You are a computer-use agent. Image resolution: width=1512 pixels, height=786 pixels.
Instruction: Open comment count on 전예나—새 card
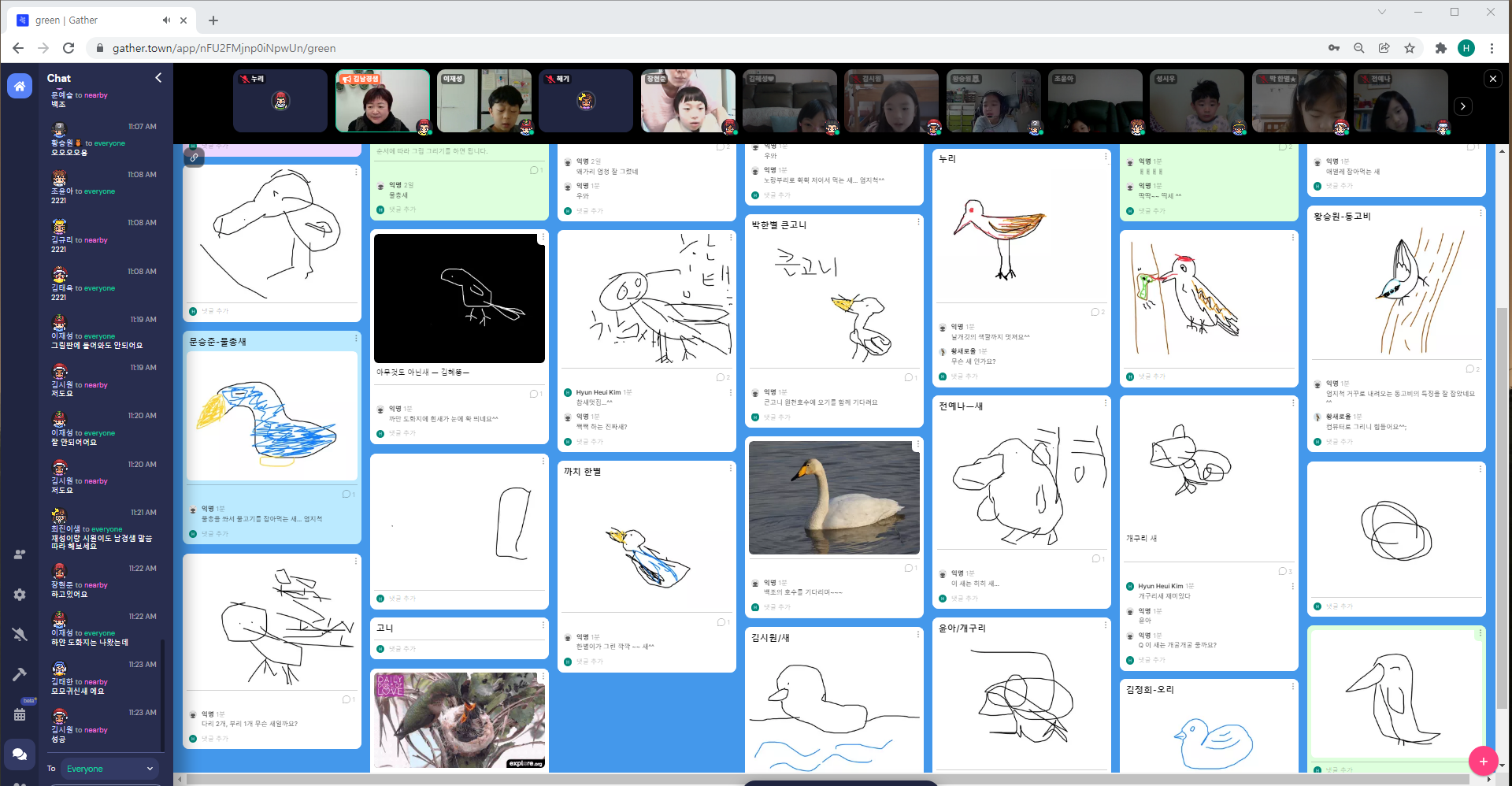point(1098,559)
